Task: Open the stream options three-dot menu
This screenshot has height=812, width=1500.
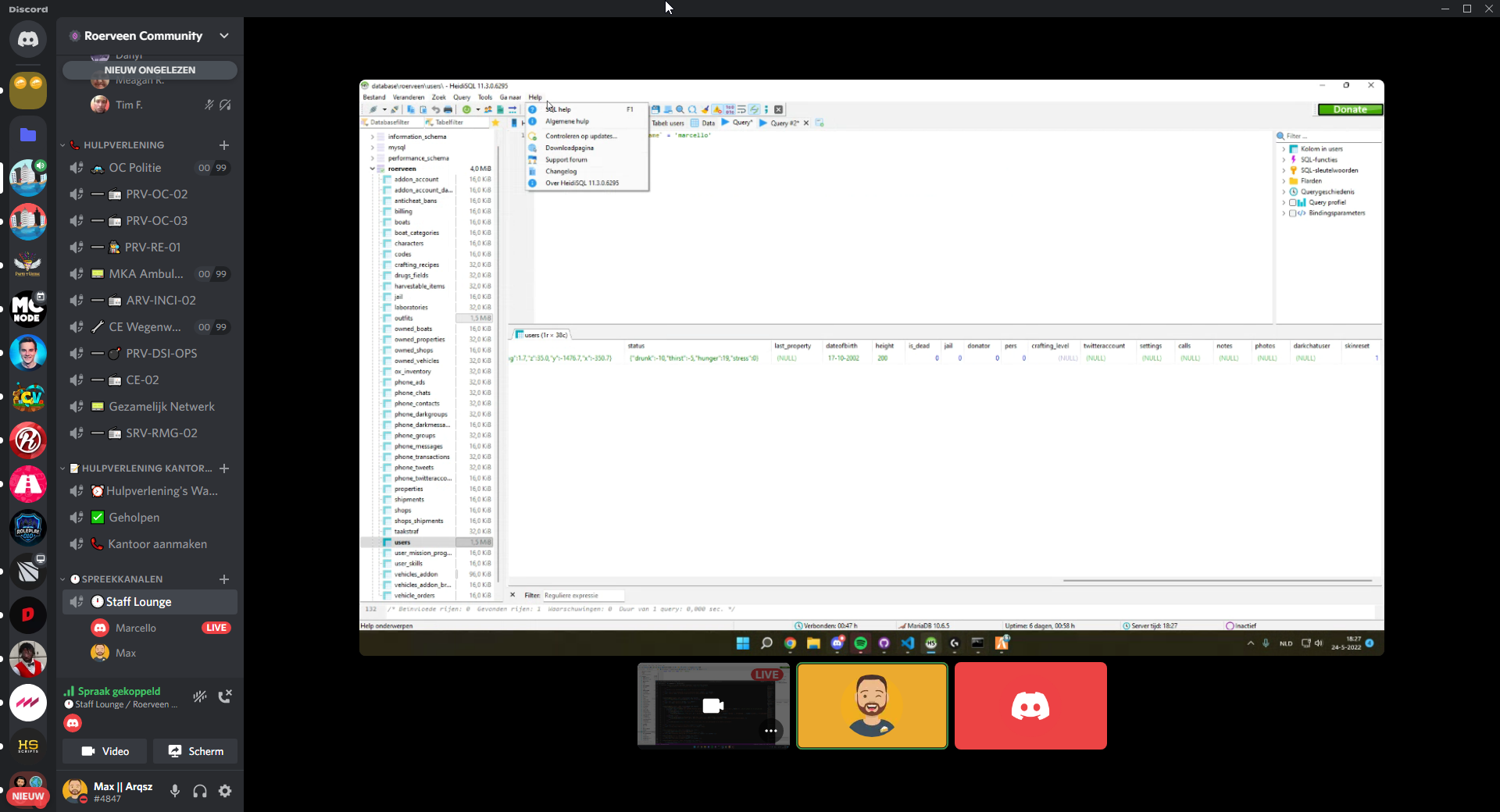Action: tap(770, 731)
